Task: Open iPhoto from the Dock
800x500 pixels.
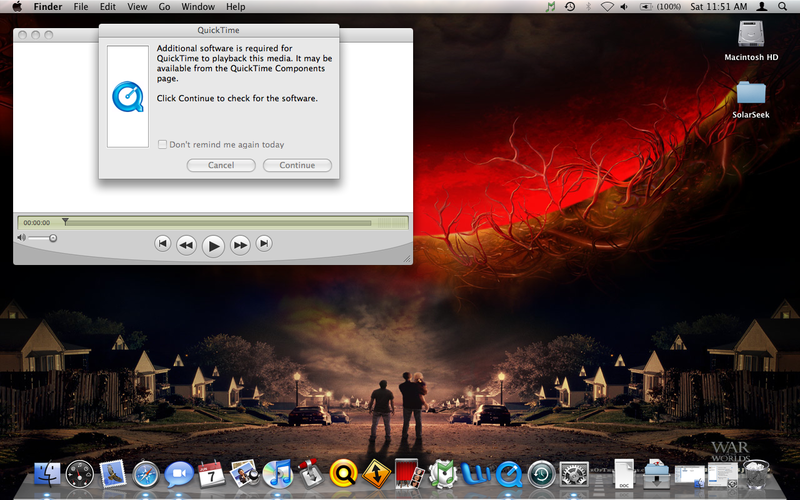Action: pos(245,473)
